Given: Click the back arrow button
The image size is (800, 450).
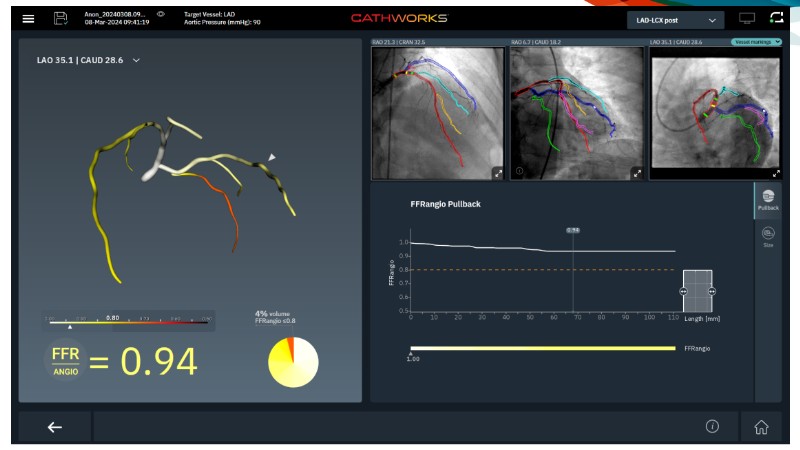Looking at the screenshot, I should 55,427.
